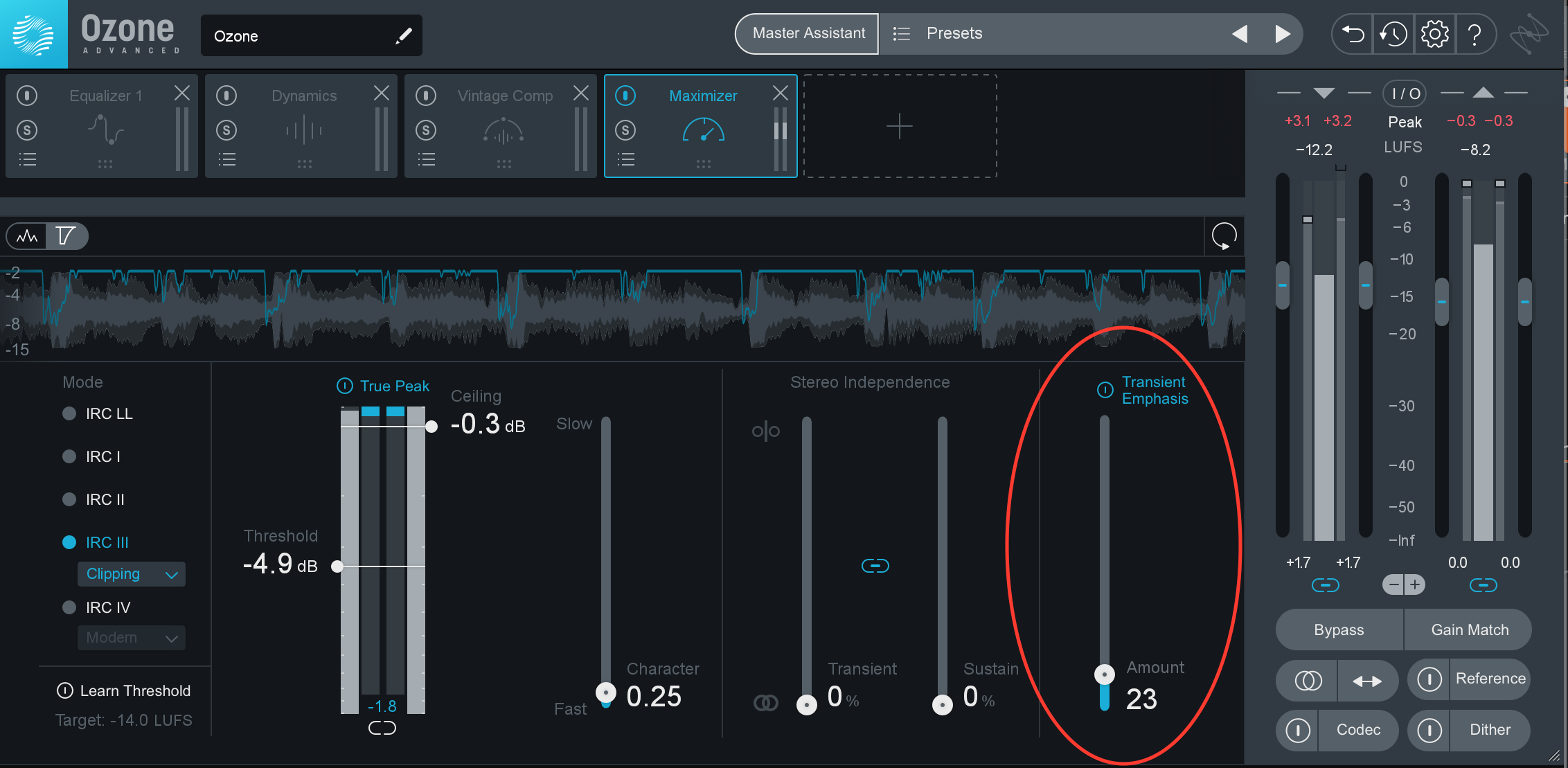The height and width of the screenshot is (768, 1568).
Task: Open Equalizer 1 module preset list icon
Action: 27,160
